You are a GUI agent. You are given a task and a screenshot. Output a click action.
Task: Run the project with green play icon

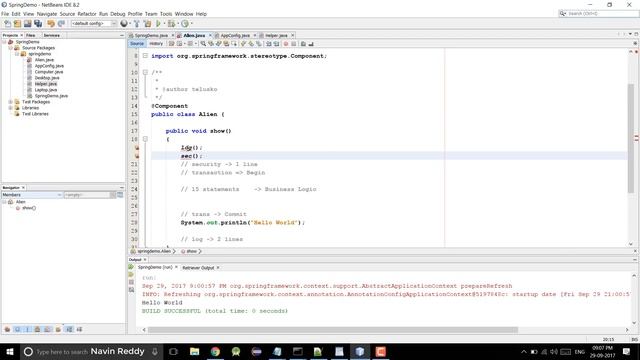coord(158,24)
